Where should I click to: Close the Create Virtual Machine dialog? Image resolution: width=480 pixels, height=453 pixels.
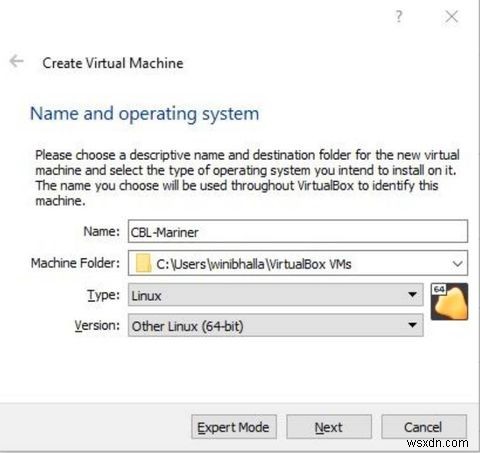tap(451, 16)
